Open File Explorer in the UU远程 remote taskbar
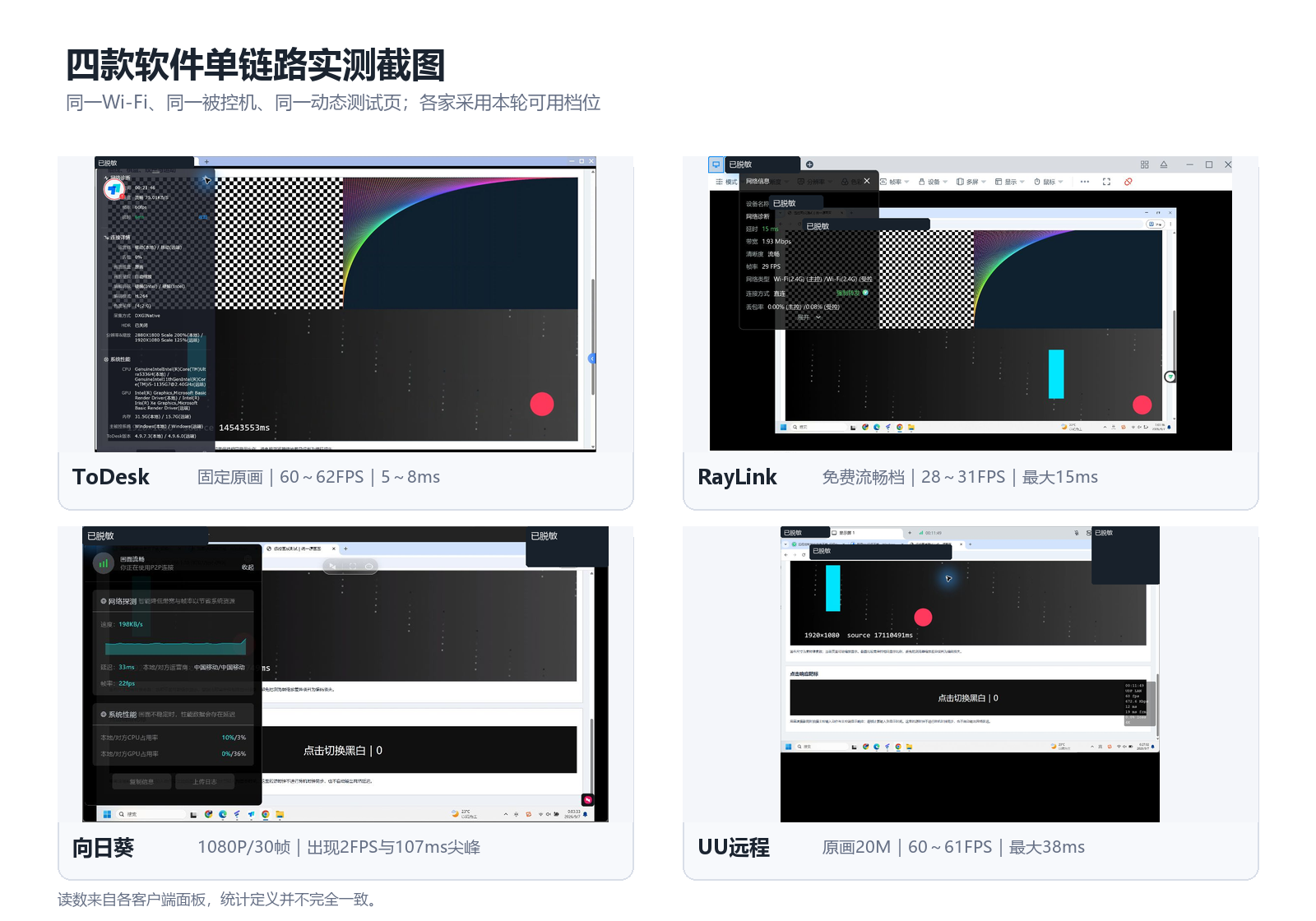The width and height of the screenshot is (1316, 921). (909, 747)
